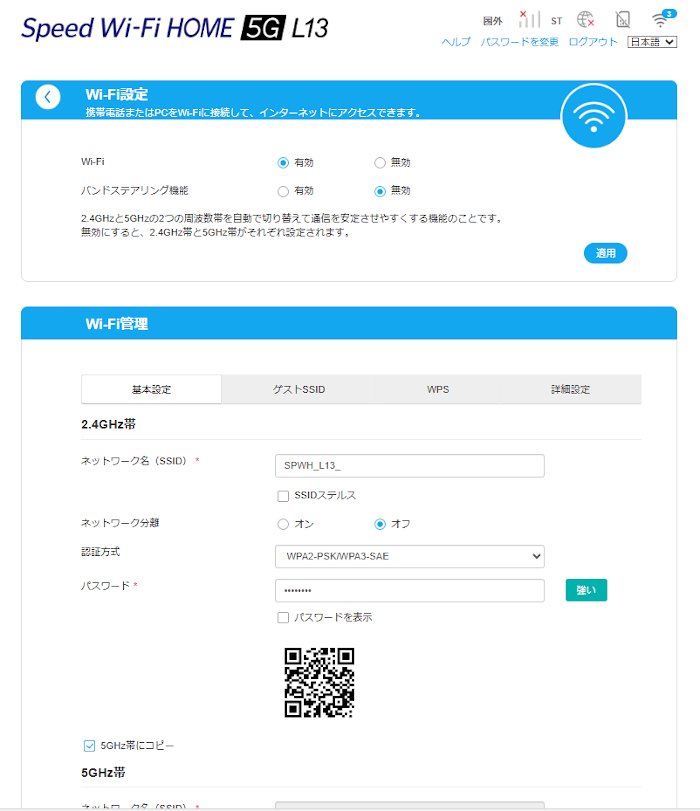Open the 詳細設定 tab
Viewport: 700px width, 811px height.
click(x=570, y=389)
